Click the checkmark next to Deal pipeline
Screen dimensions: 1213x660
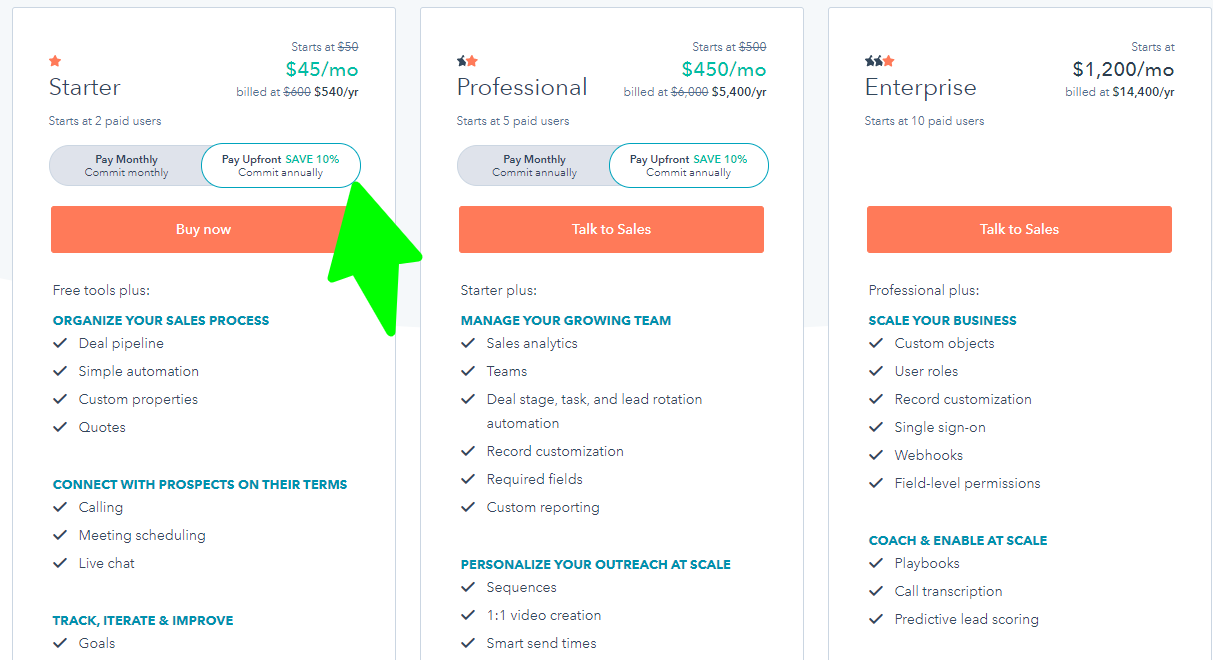[x=60, y=343]
